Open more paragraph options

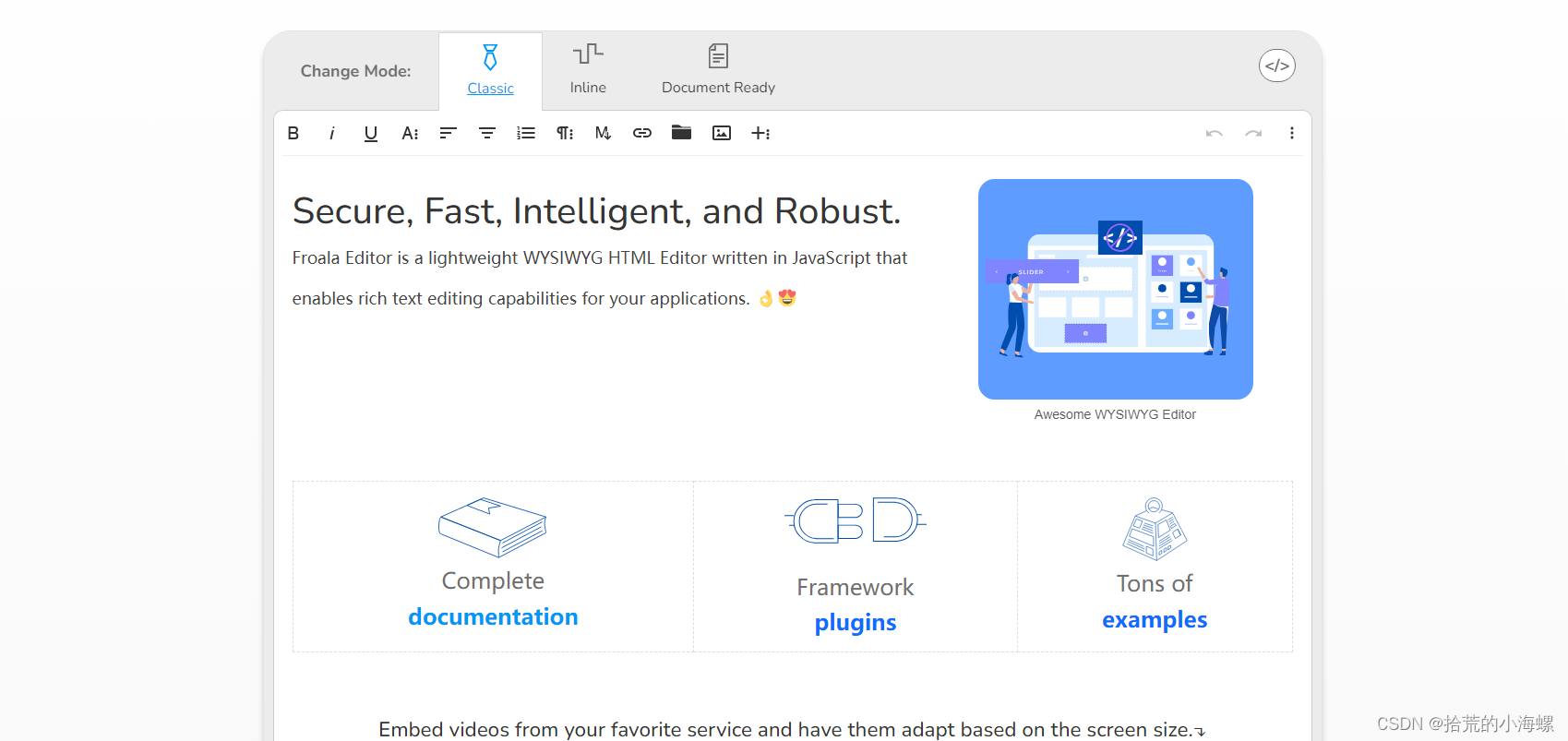[565, 133]
